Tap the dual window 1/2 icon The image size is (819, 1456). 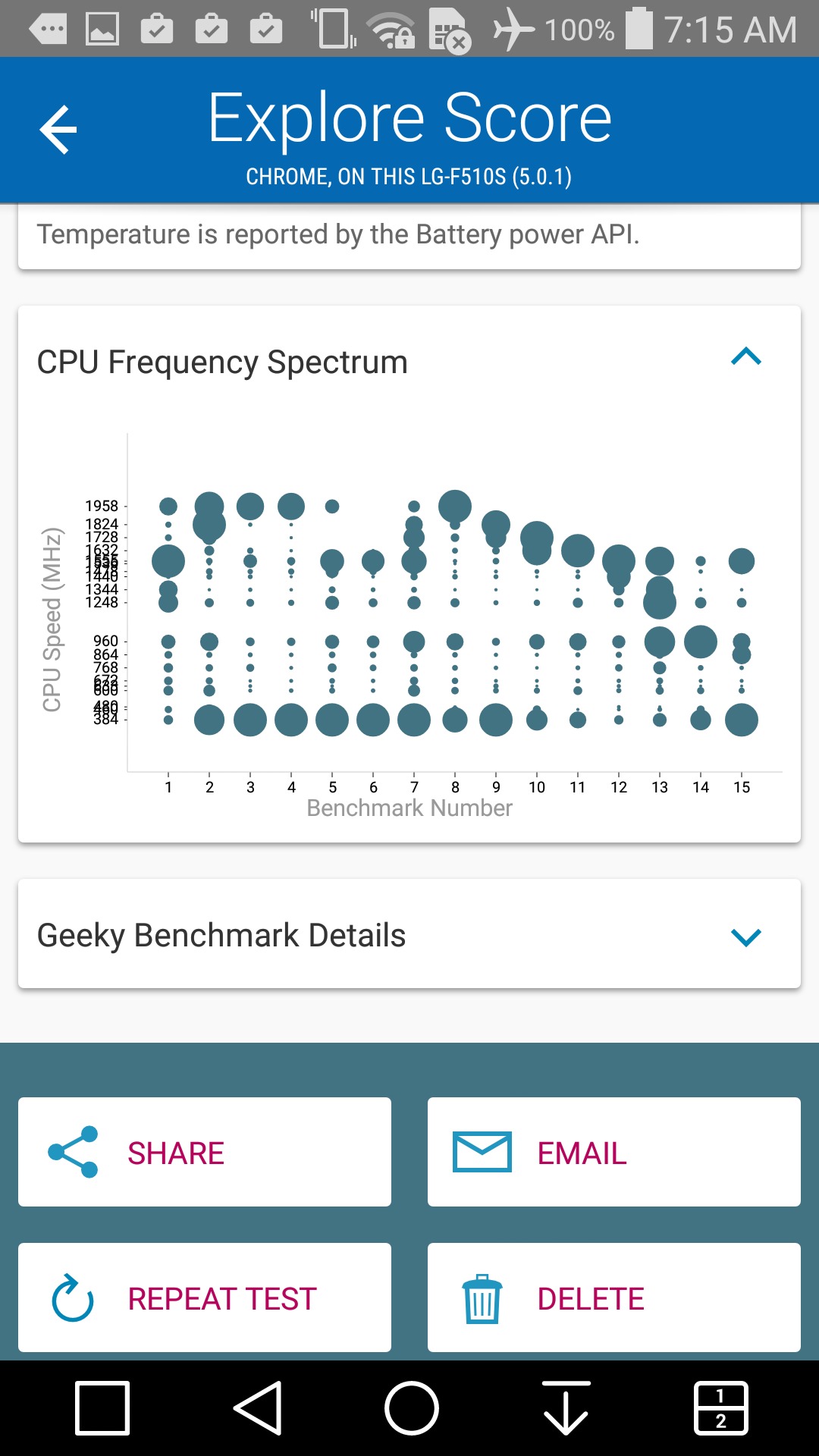(721, 1408)
